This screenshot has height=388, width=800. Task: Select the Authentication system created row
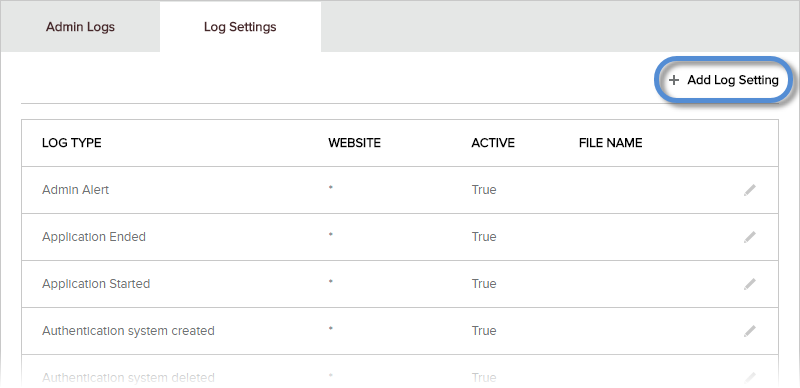(400, 331)
